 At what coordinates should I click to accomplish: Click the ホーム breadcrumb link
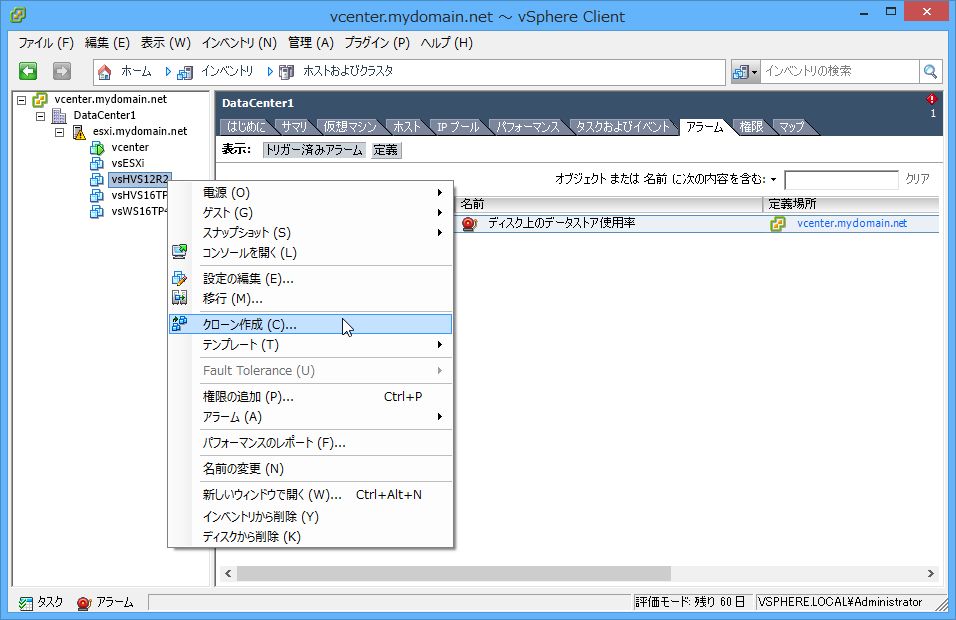point(137,71)
